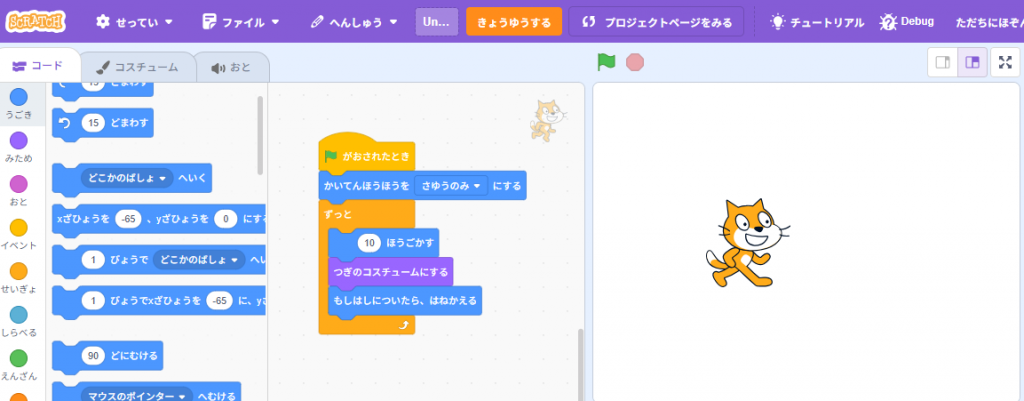1024x401 pixels.
Task: Select the イベント events category
Action: coord(18,234)
